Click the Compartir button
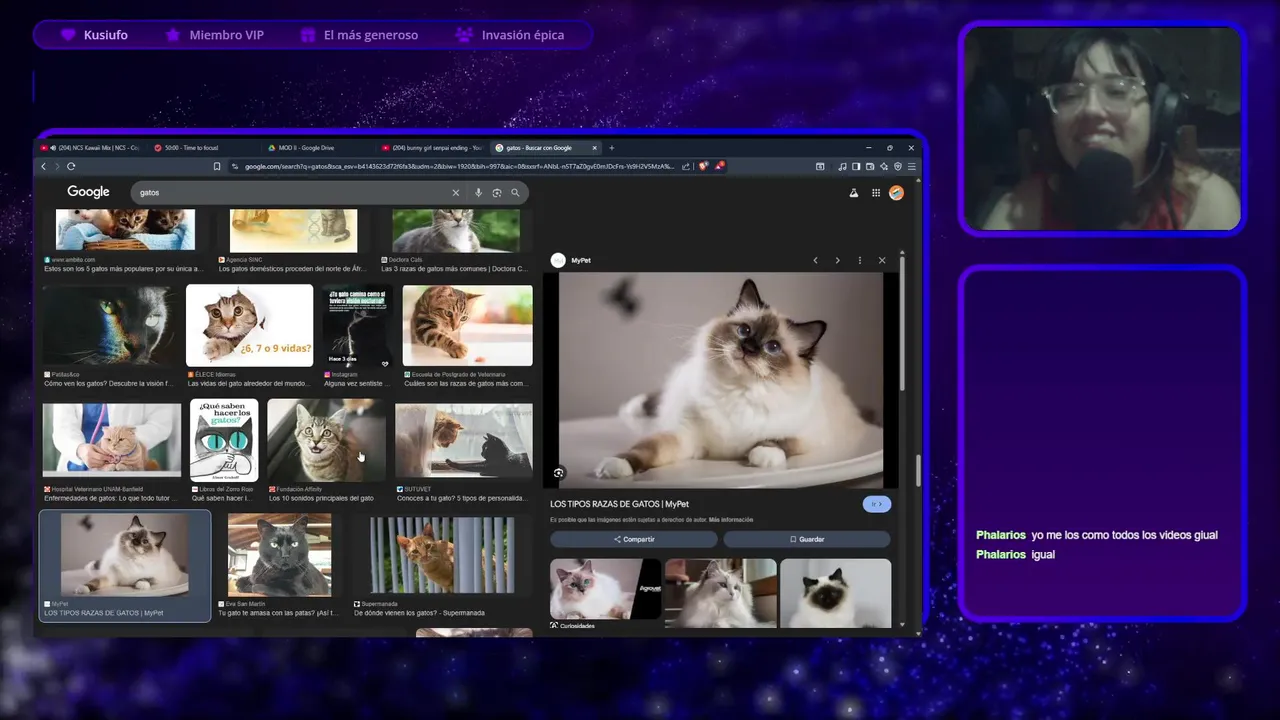This screenshot has height=720, width=1280. 634,539
